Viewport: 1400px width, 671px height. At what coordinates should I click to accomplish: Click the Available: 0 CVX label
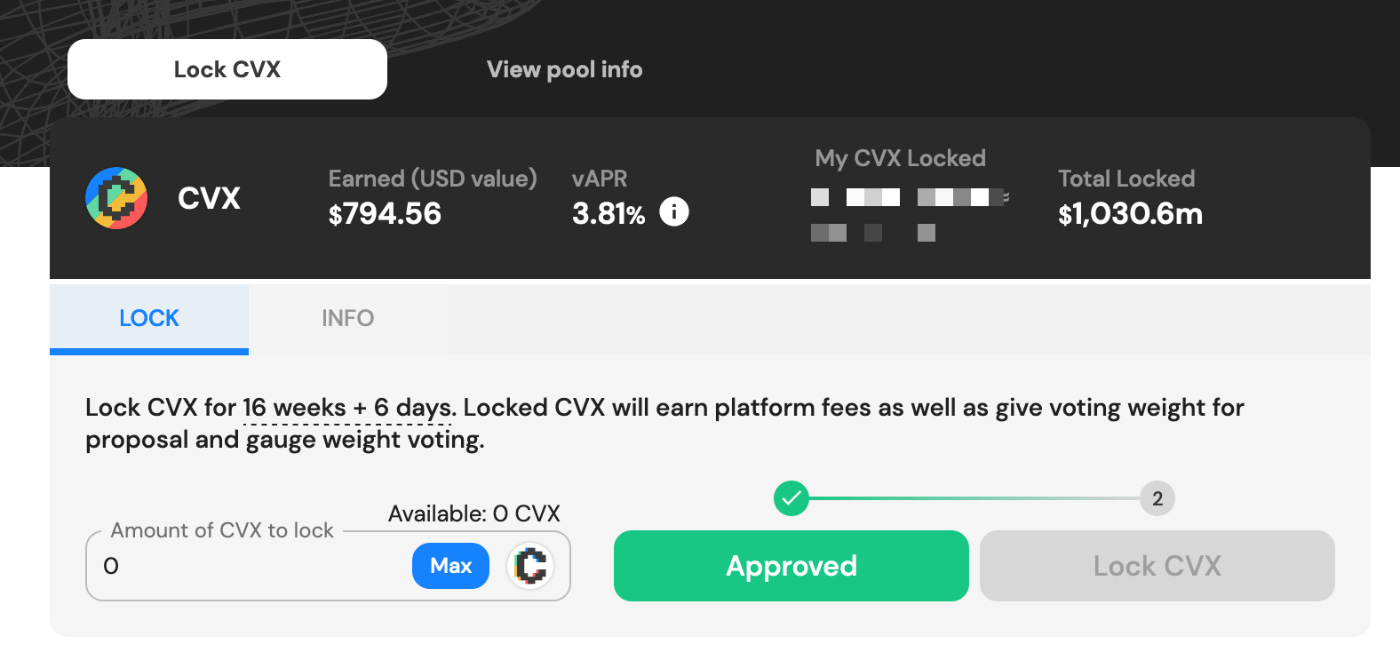coord(474,514)
